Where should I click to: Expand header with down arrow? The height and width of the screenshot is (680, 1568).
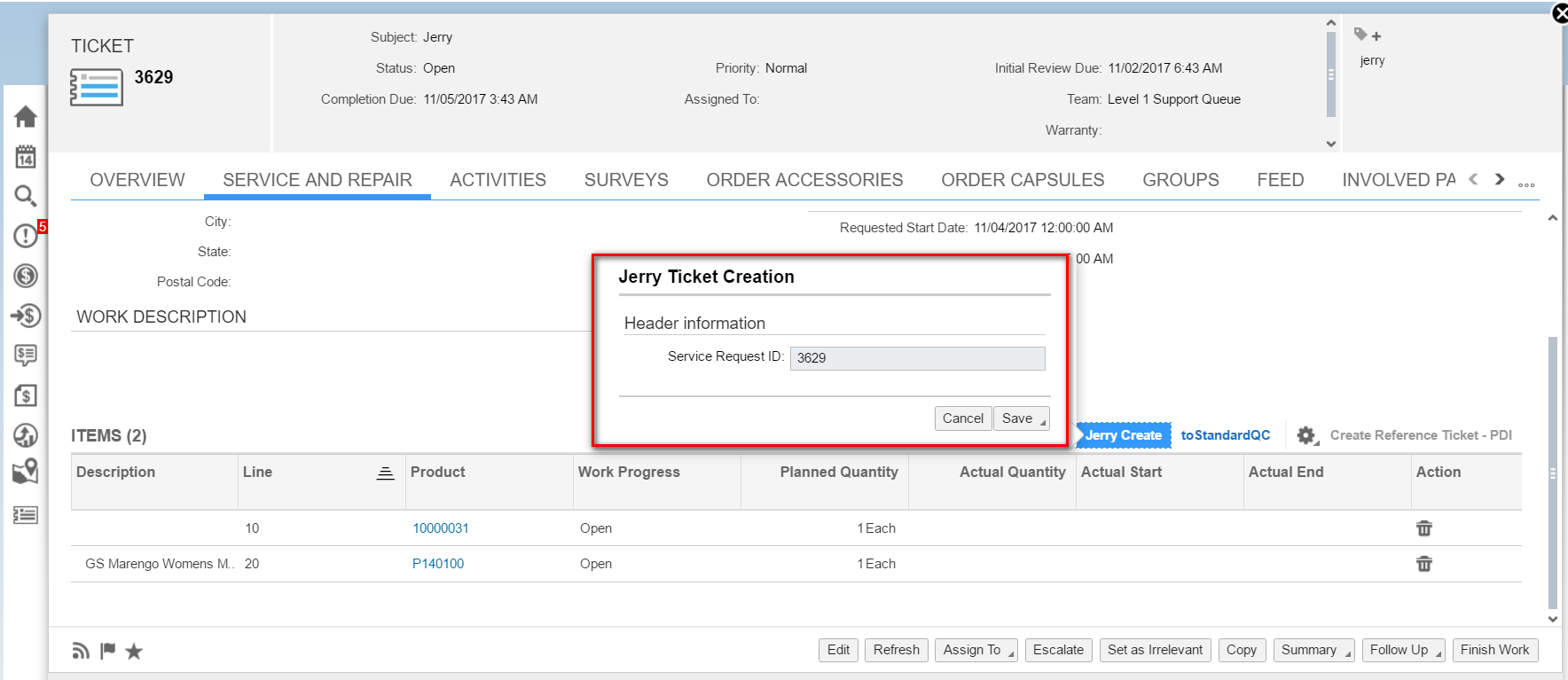pos(1331,144)
